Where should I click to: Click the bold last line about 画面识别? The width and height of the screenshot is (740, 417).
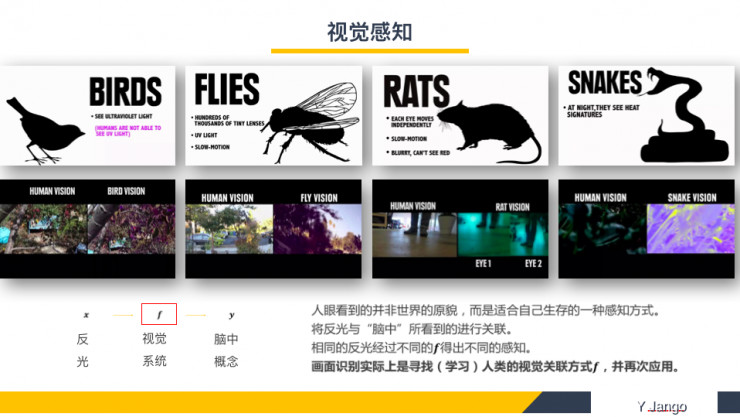495,367
